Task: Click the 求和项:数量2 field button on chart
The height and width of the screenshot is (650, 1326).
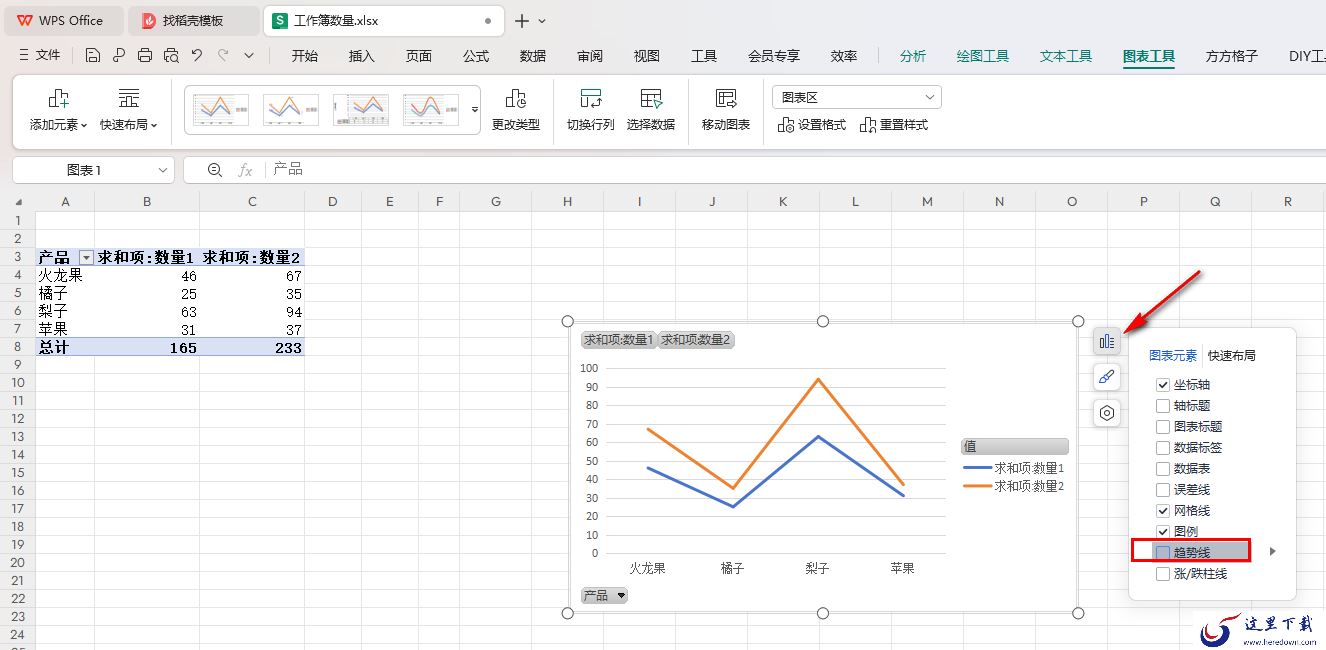Action: click(x=695, y=340)
